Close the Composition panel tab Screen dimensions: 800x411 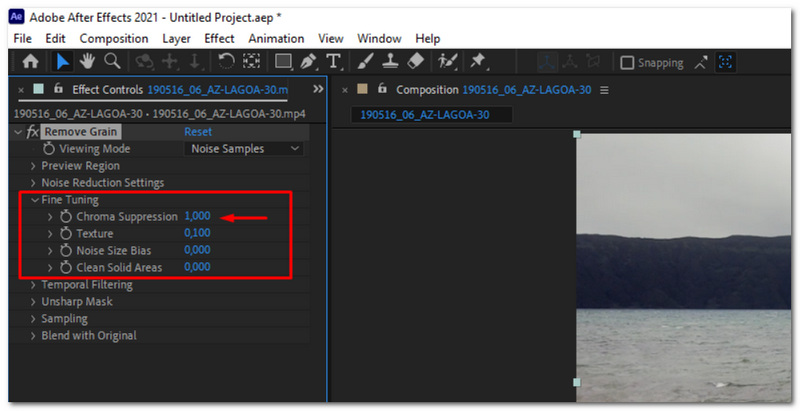[345, 90]
